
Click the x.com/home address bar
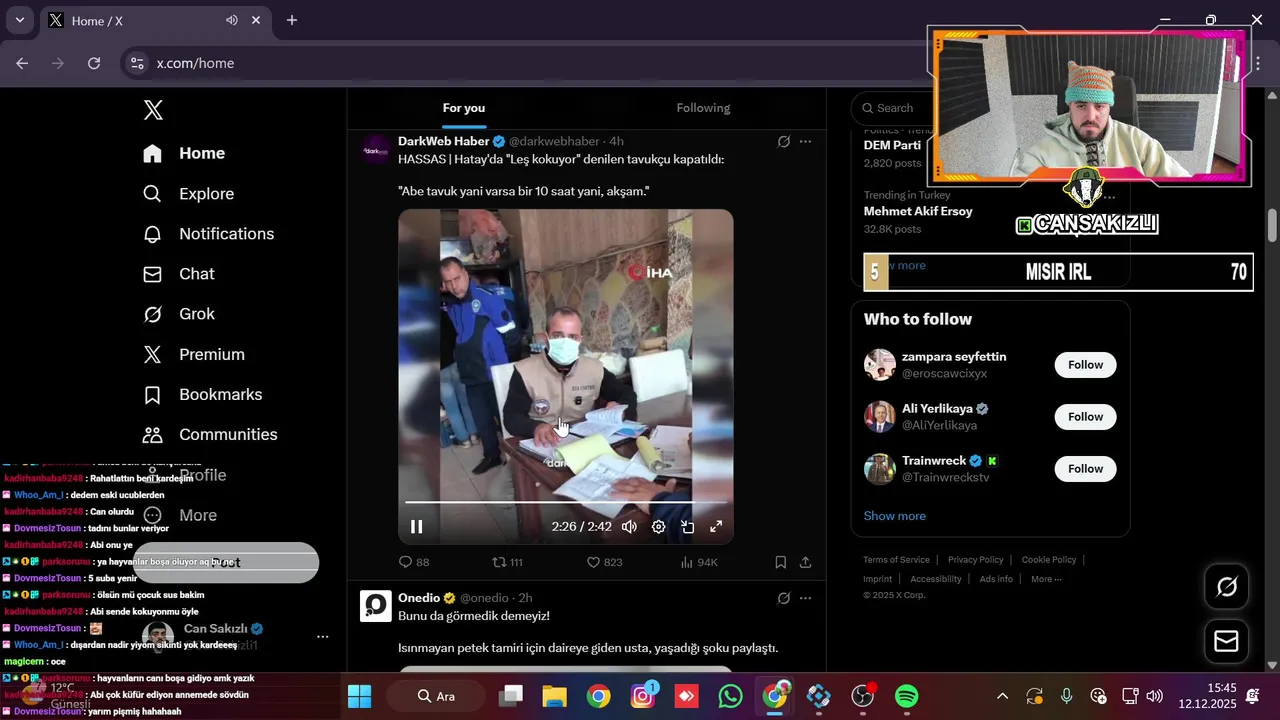[195, 63]
